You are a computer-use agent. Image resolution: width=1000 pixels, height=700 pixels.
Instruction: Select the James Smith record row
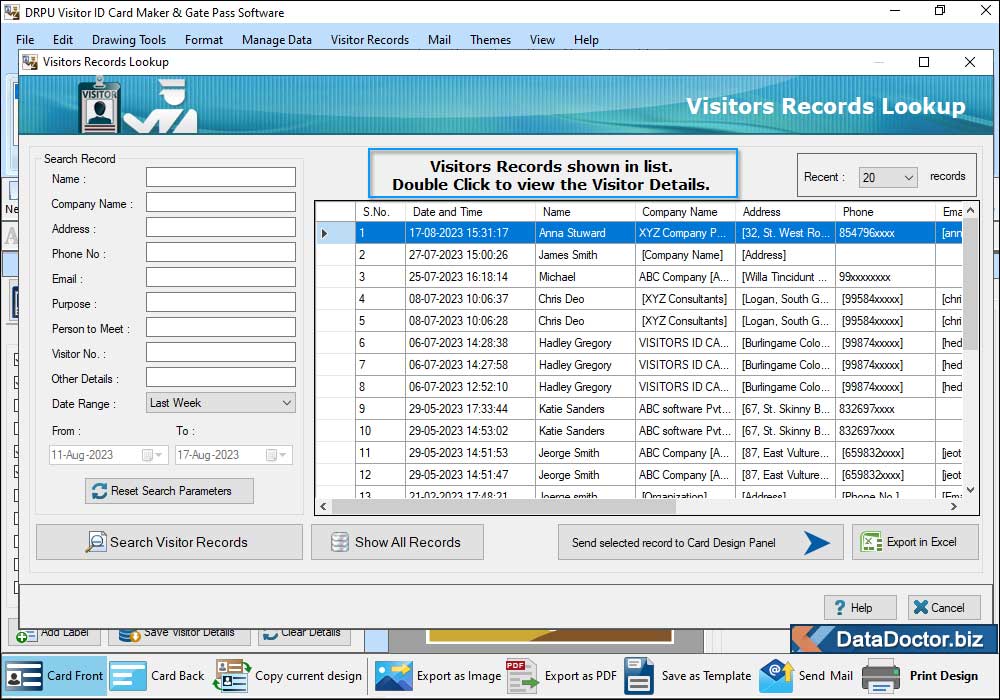[x=639, y=255]
